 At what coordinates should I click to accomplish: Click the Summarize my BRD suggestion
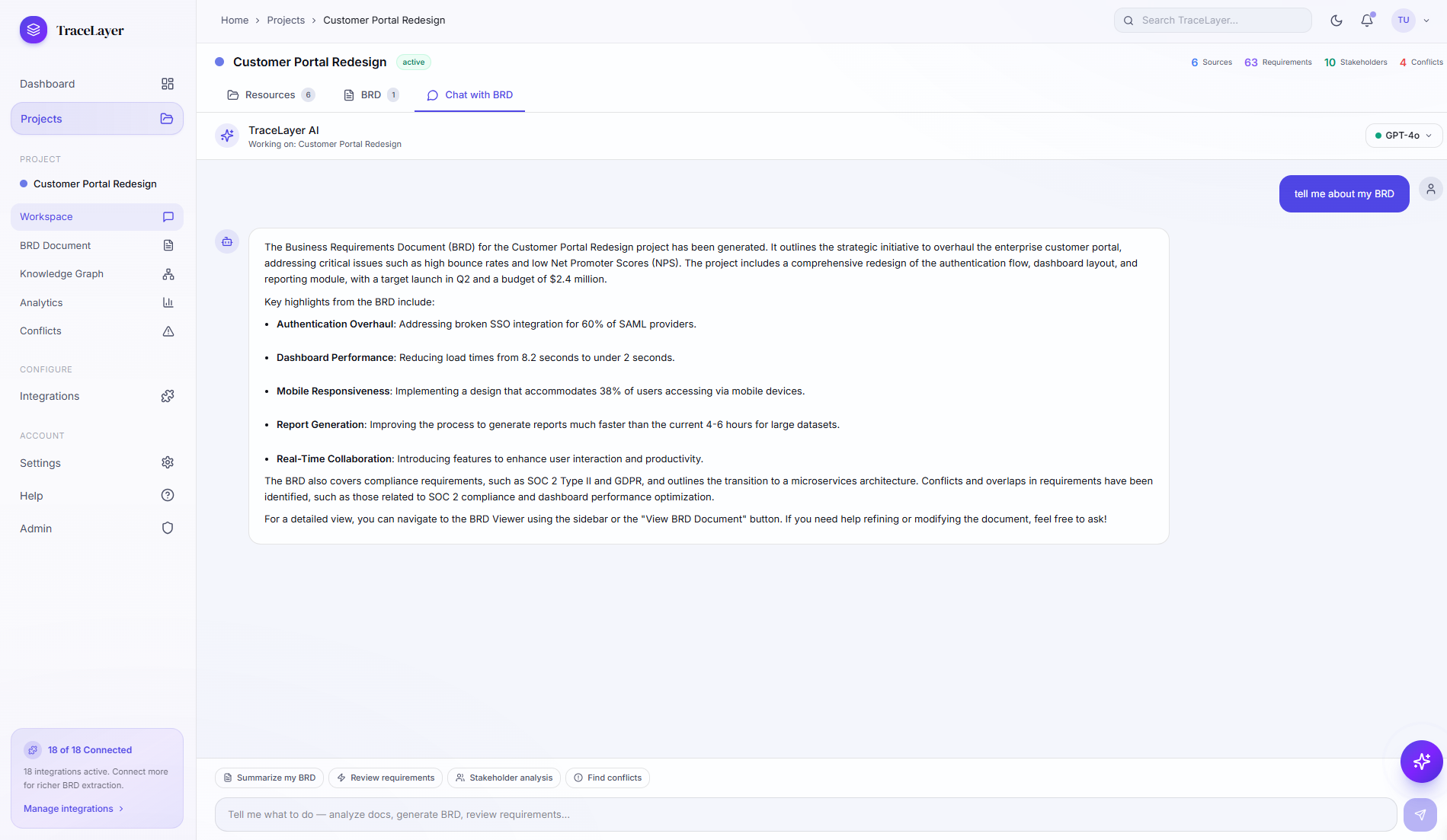tap(269, 778)
